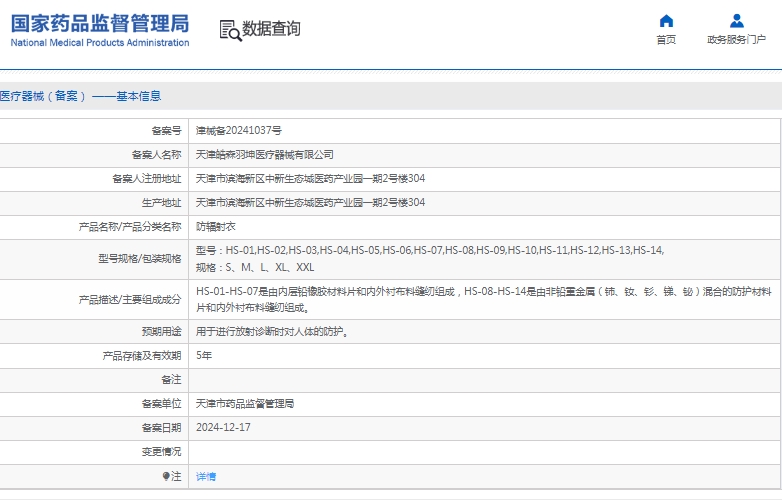Click the 备注 row label
Screen dimensions: 782x500
pos(172,379)
